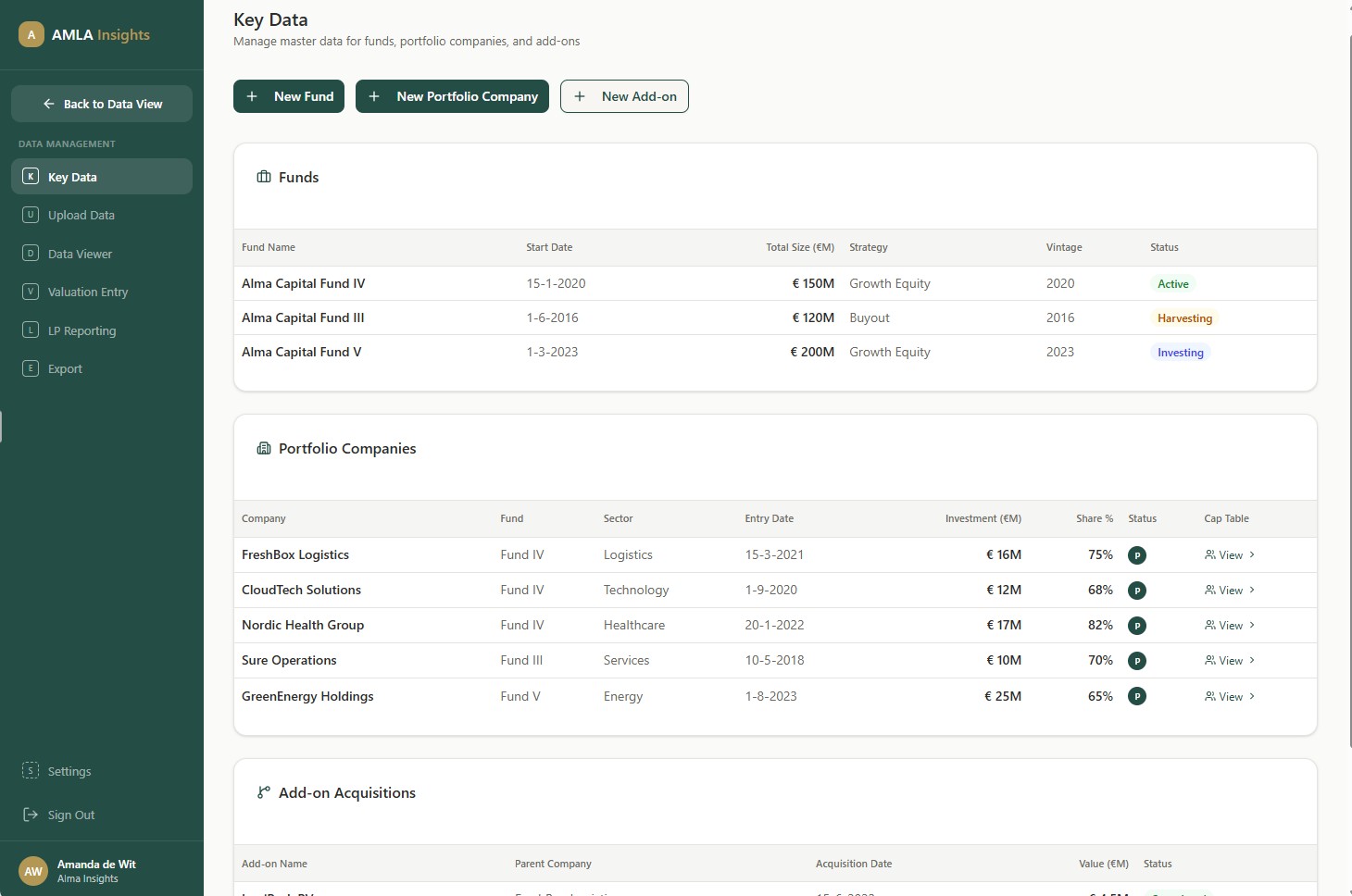Expand FreshBox Logistics cap table chevron
Screen dimensions: 1352x896
(1252, 554)
